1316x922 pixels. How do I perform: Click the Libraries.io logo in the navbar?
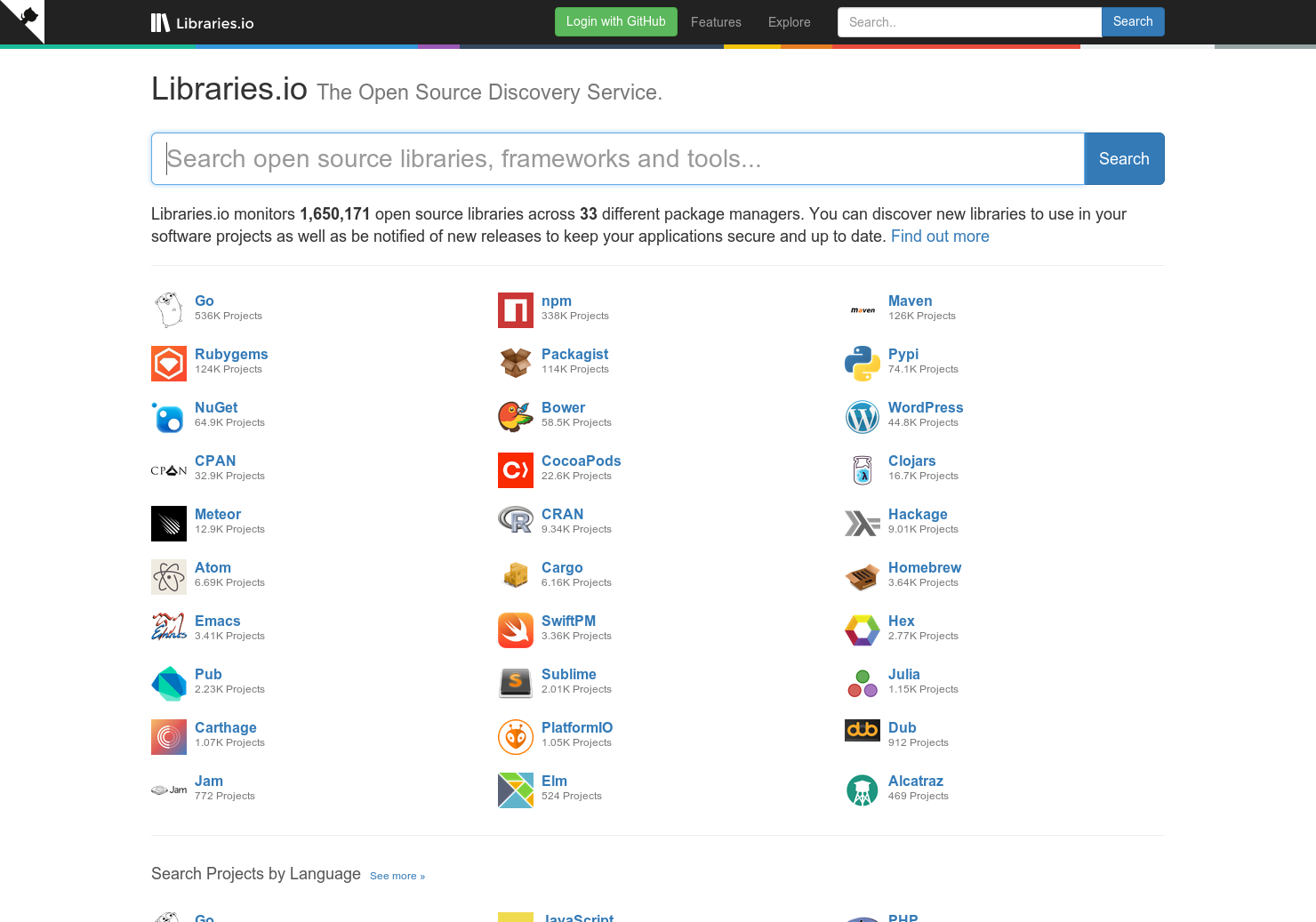[202, 22]
